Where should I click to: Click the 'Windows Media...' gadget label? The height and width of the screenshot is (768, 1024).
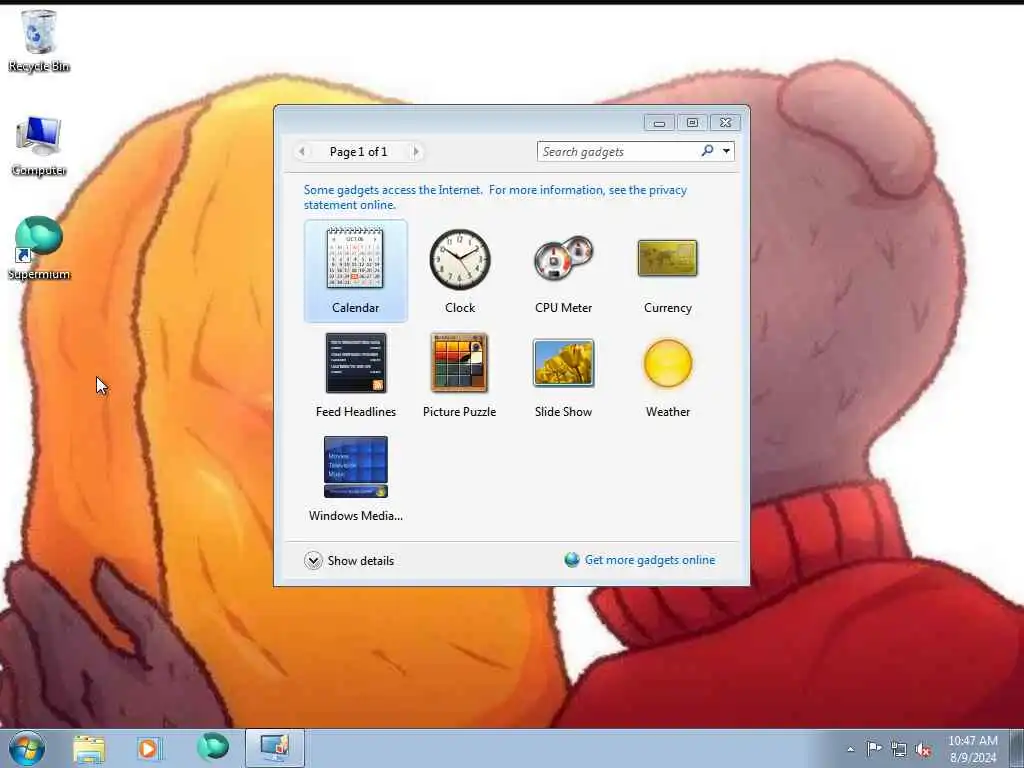(356, 515)
